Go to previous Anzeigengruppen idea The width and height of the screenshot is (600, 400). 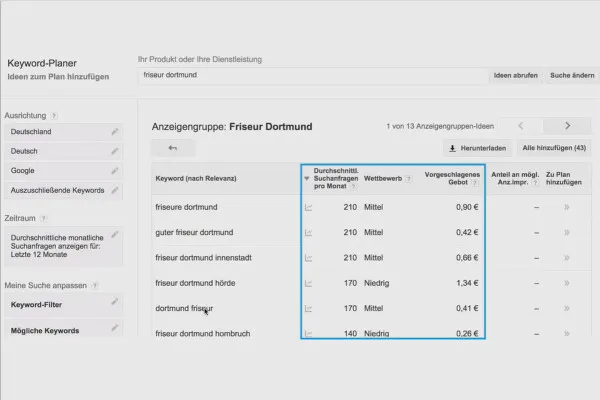tap(521, 126)
